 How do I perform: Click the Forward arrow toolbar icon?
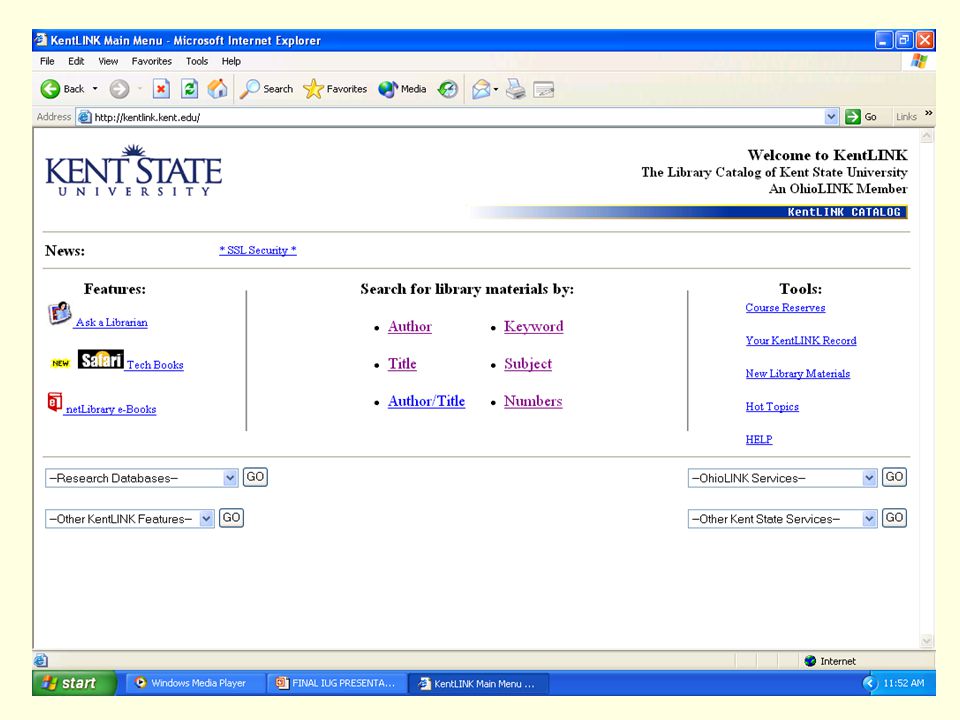(x=119, y=89)
